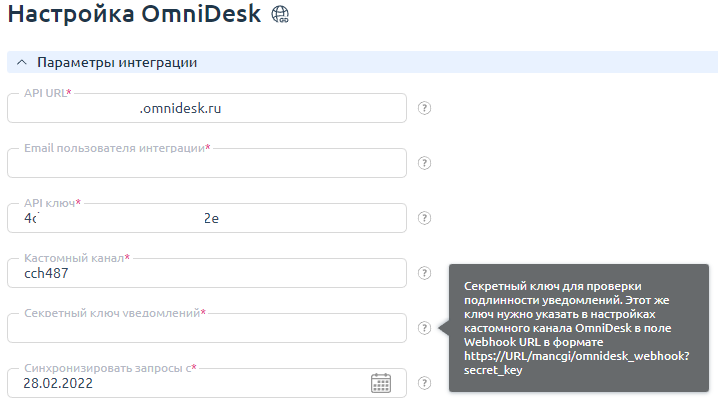Click the .omnidesk.ru domain text

[179, 108]
